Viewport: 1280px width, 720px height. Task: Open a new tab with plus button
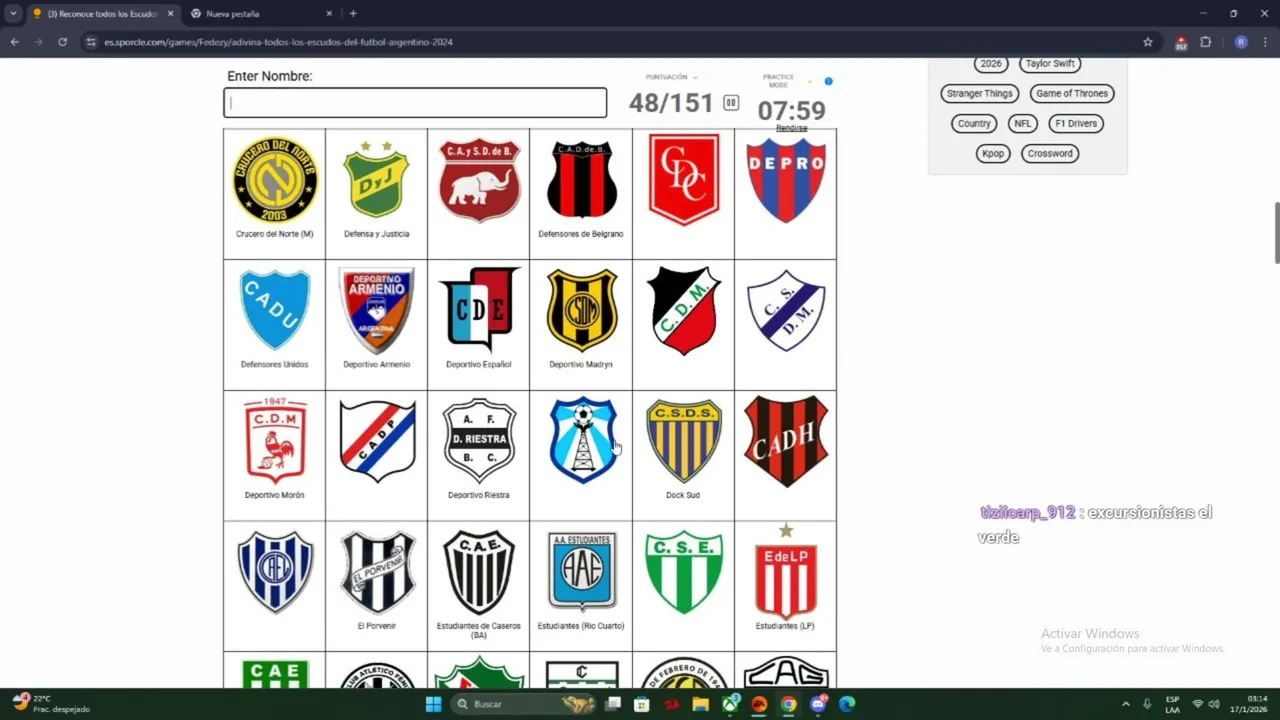(x=353, y=14)
